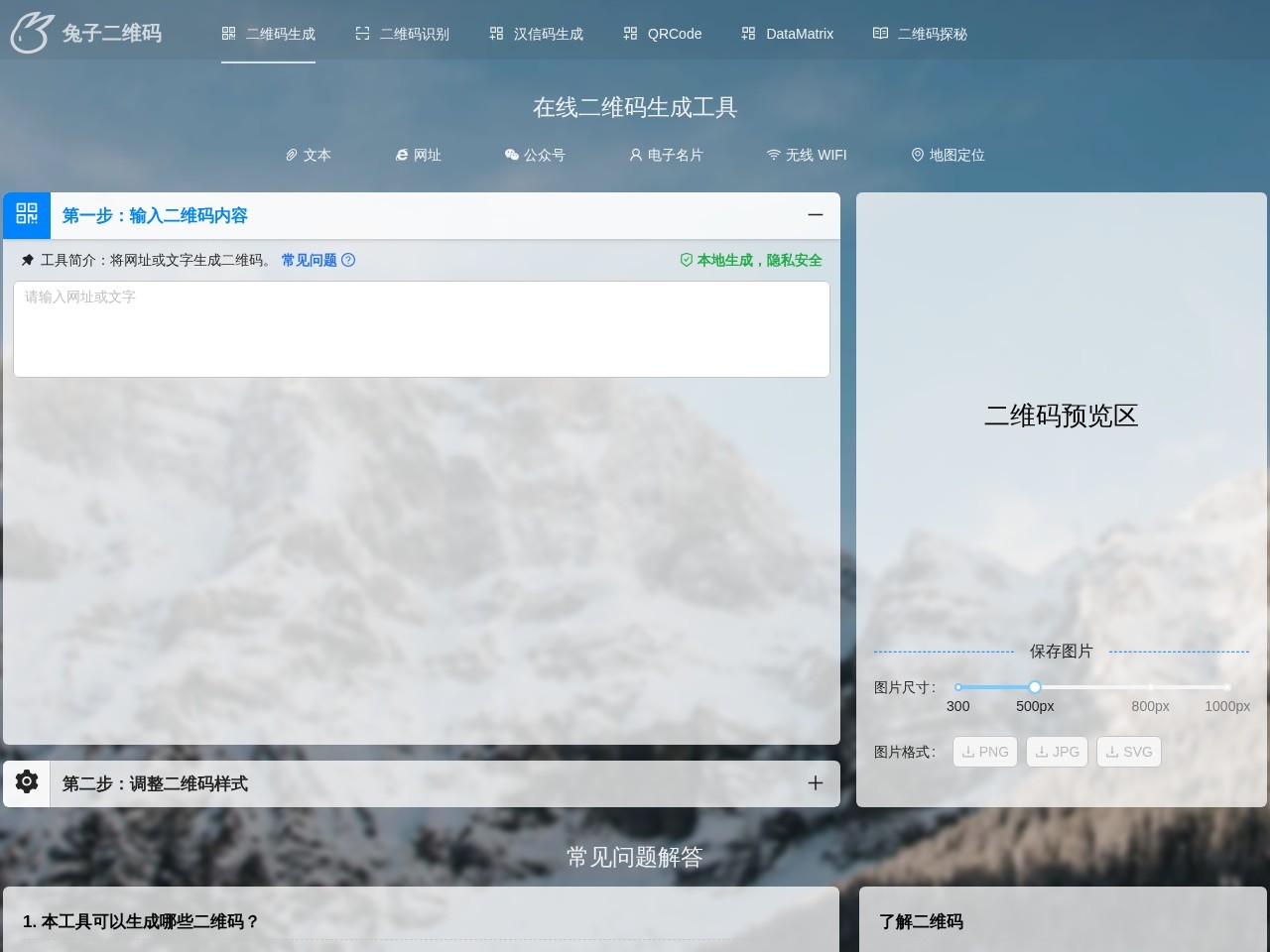Click the 兔子二维码 site title
This screenshot has width=1270, height=952.
[x=111, y=33]
